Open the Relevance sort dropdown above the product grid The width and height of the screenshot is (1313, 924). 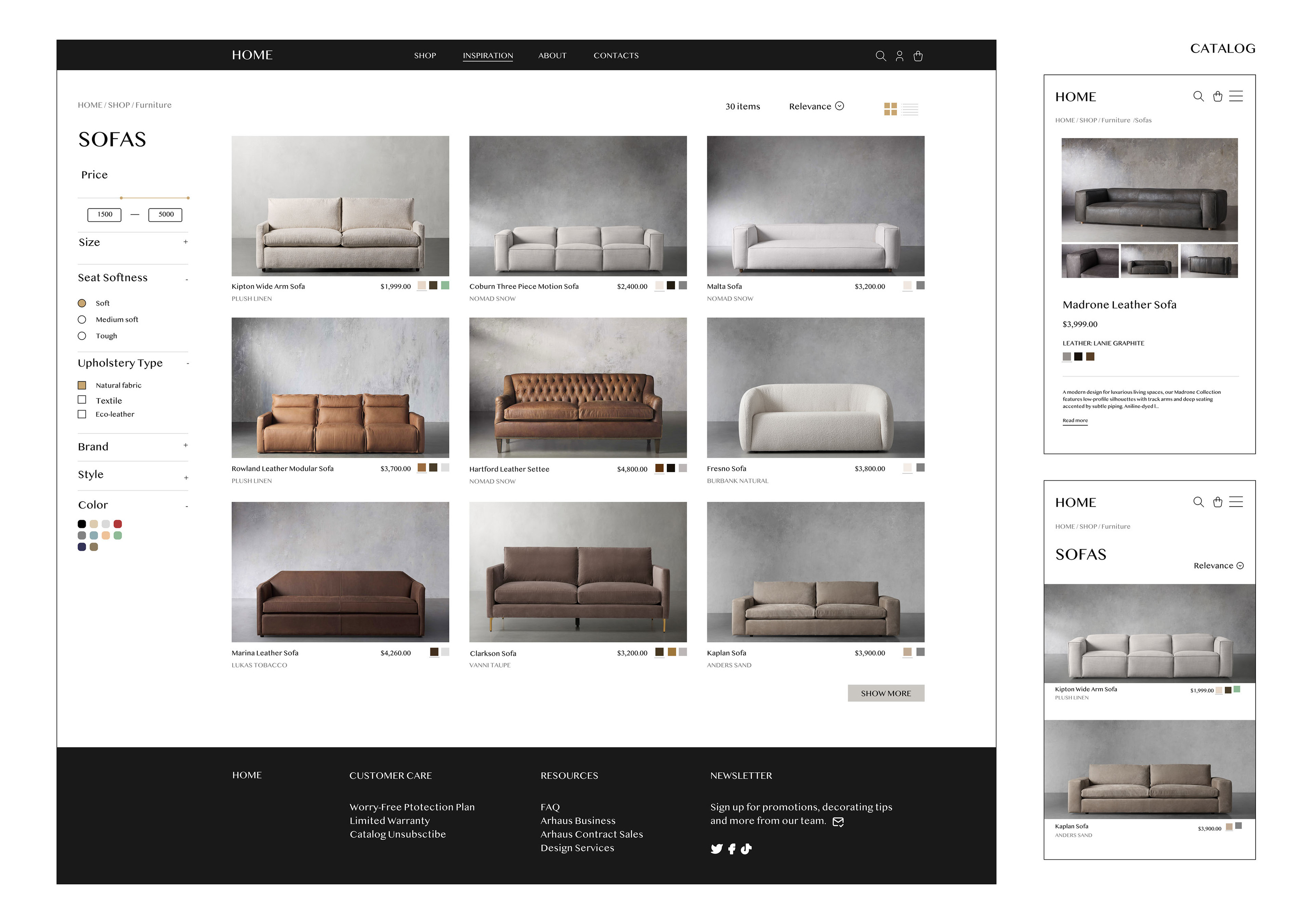(815, 106)
